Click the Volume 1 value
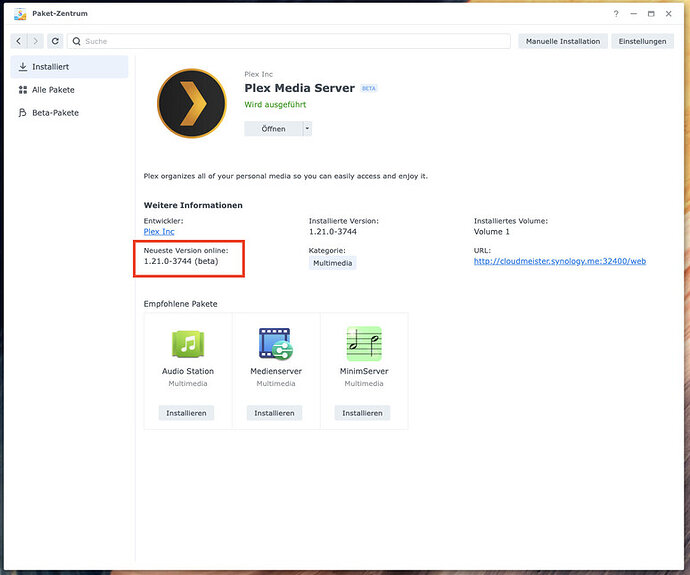Image resolution: width=690 pixels, height=575 pixels. (x=492, y=232)
